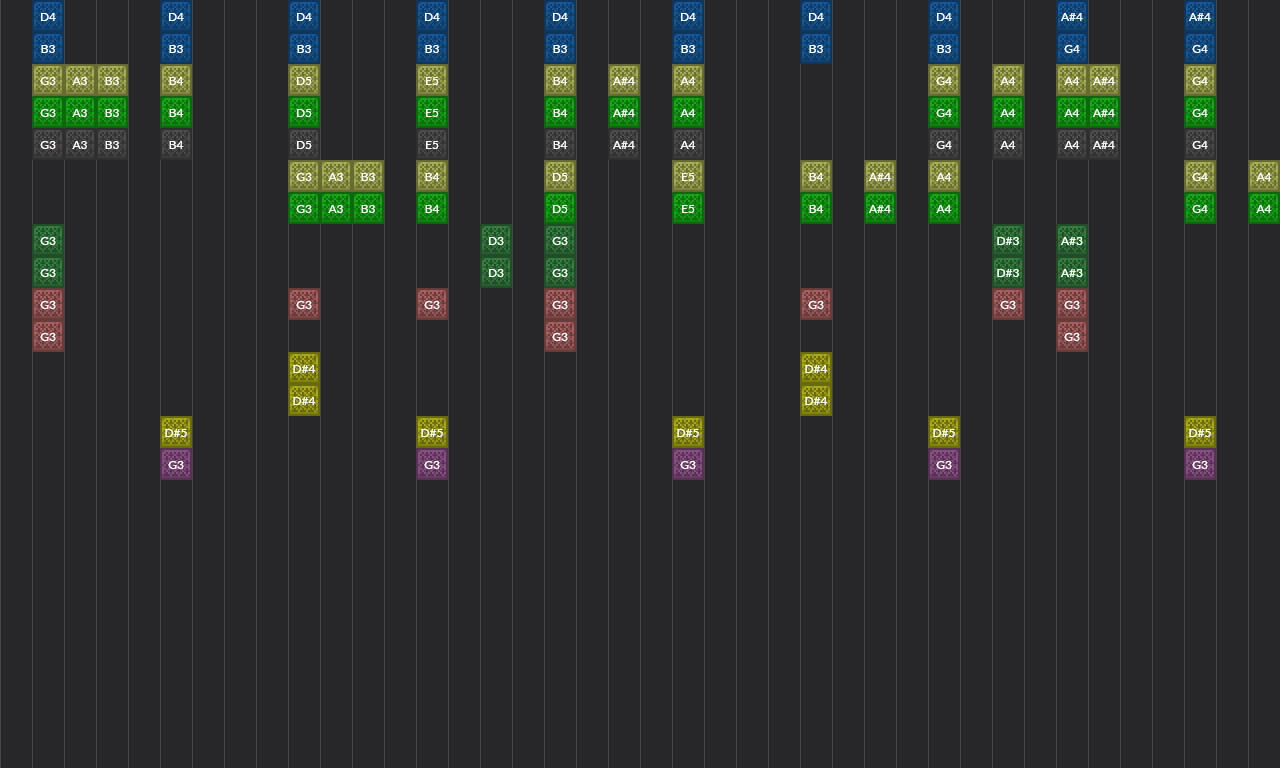The image size is (1280, 768).
Task: Select the gray E5 note block
Action: tap(432, 145)
